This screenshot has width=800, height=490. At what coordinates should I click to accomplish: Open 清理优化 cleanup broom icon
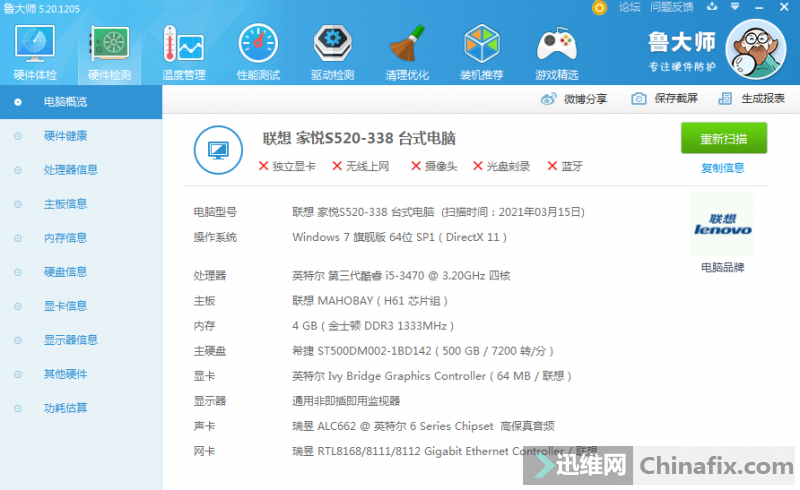coord(407,53)
